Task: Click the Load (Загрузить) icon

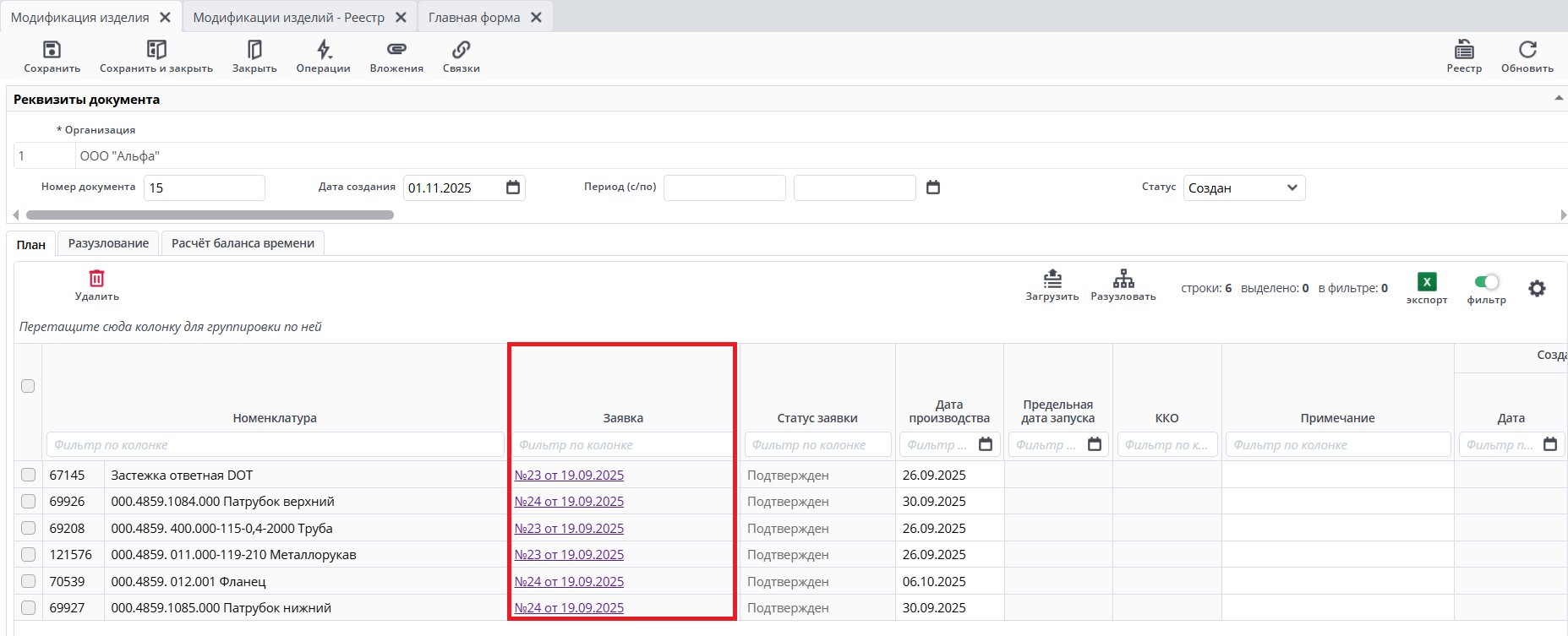Action: click(1052, 279)
